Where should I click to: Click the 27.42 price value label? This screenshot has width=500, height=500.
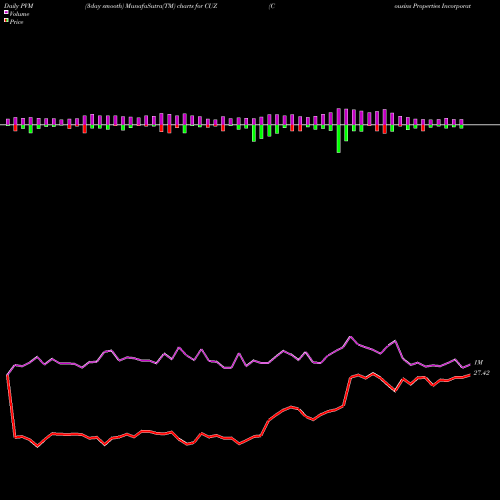pyautogui.click(x=481, y=373)
